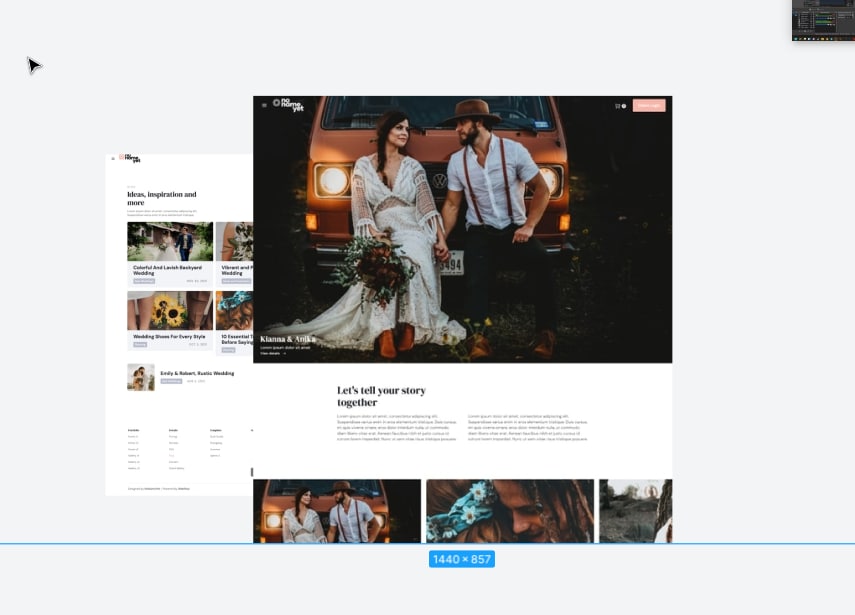Select the 'Kianna & Anika' hero title

[287, 339]
